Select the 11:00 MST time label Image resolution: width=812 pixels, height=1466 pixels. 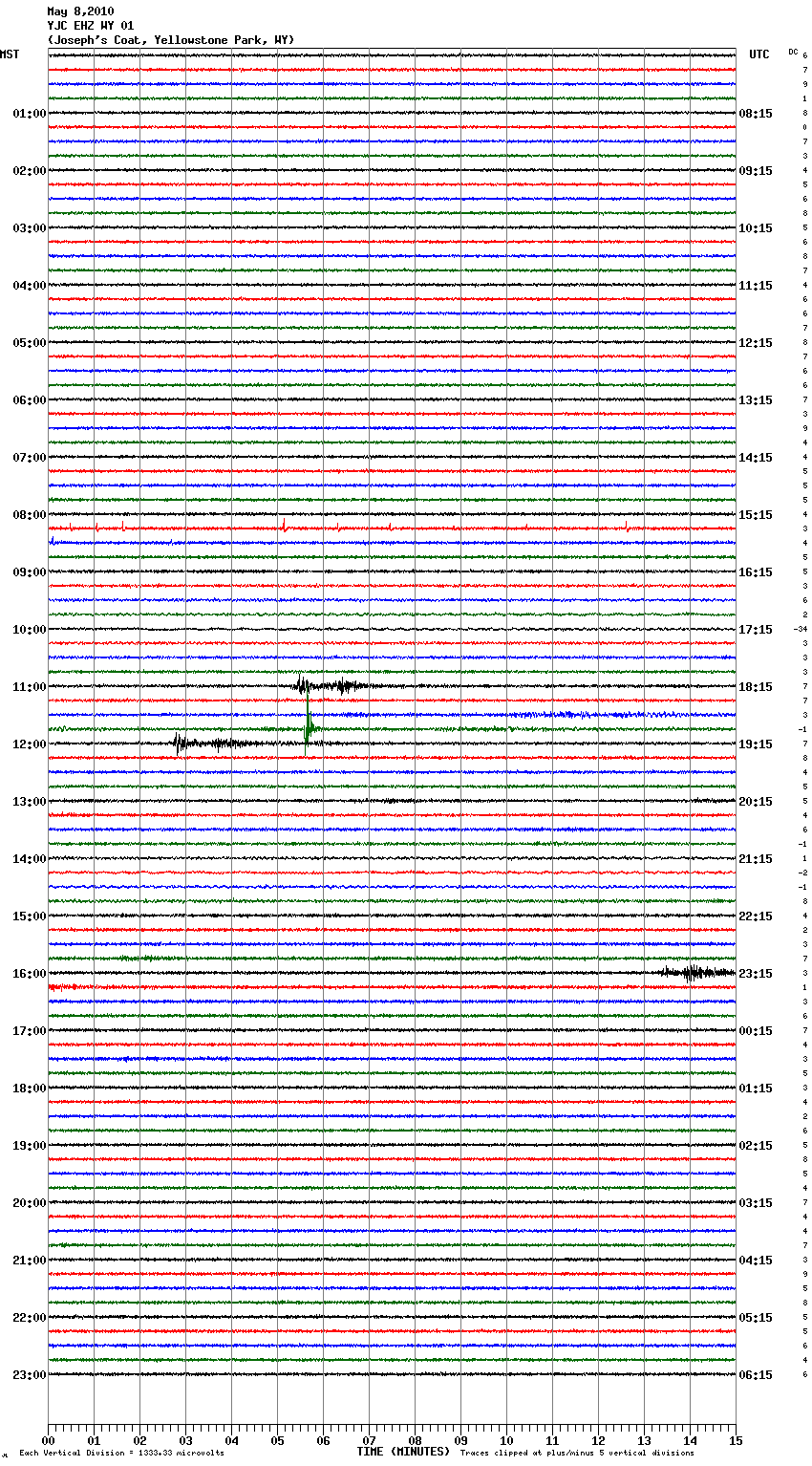30,687
